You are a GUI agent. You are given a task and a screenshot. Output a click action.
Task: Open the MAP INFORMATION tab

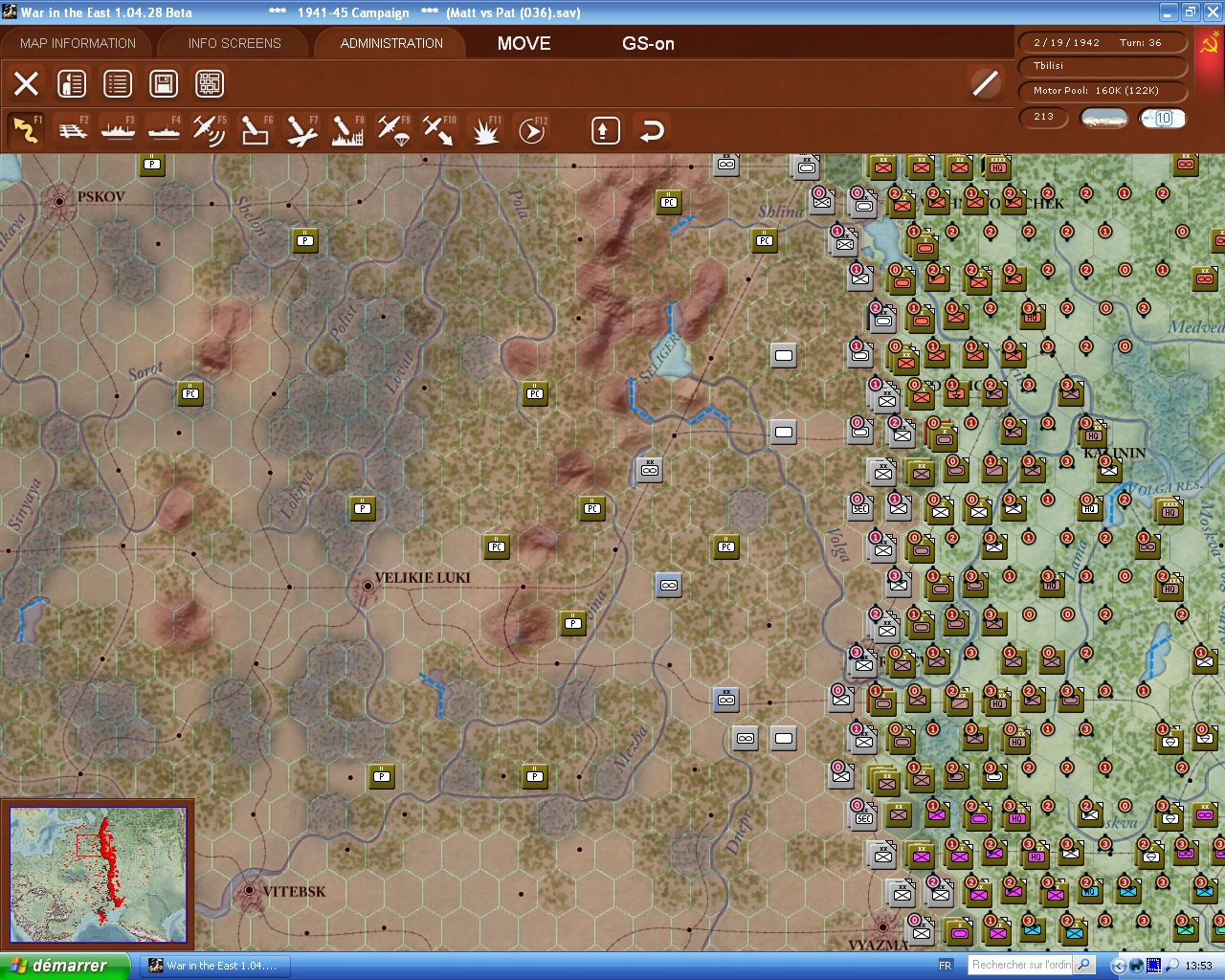78,43
